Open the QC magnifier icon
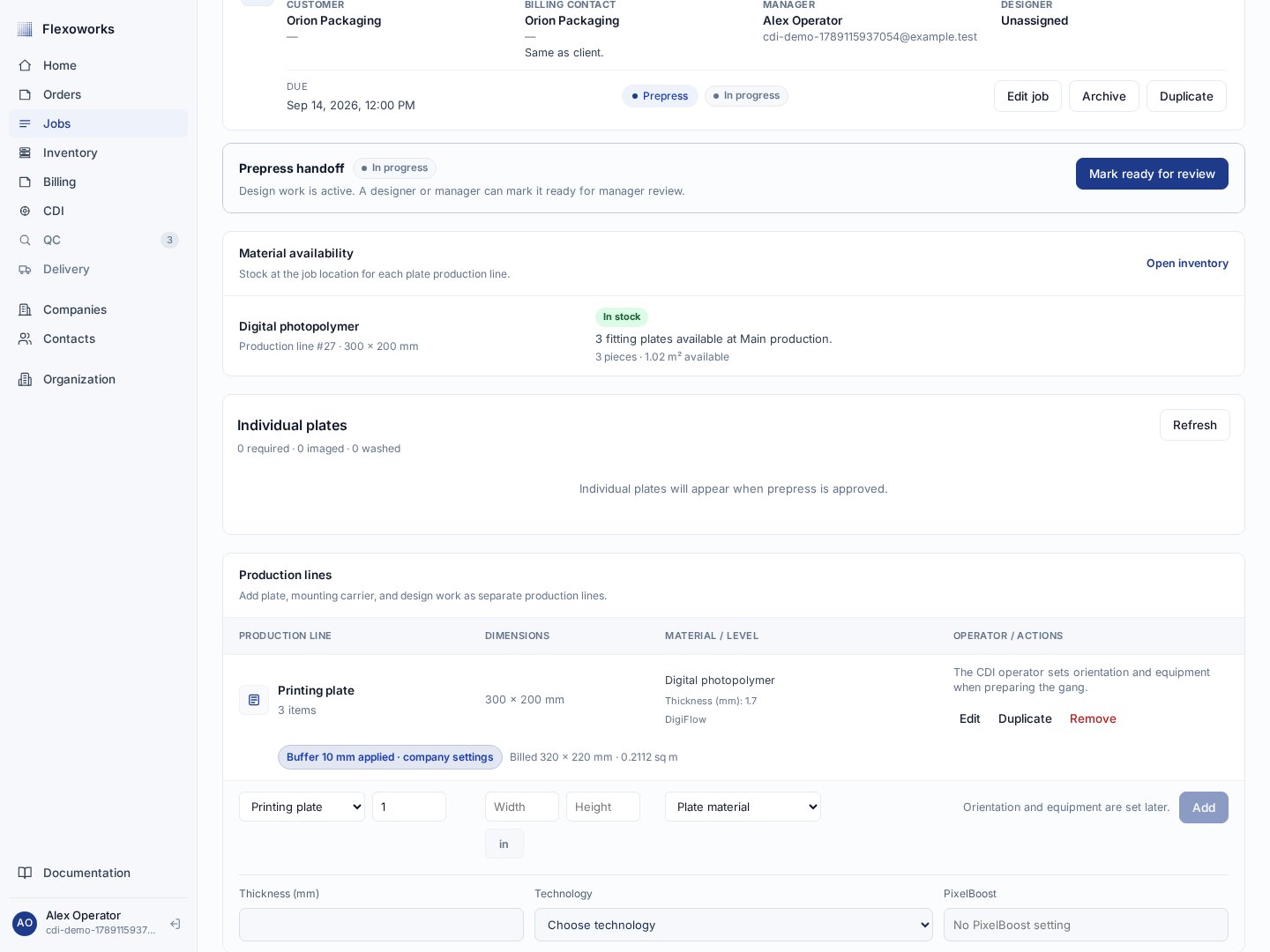The height and width of the screenshot is (952, 1270). (25, 240)
